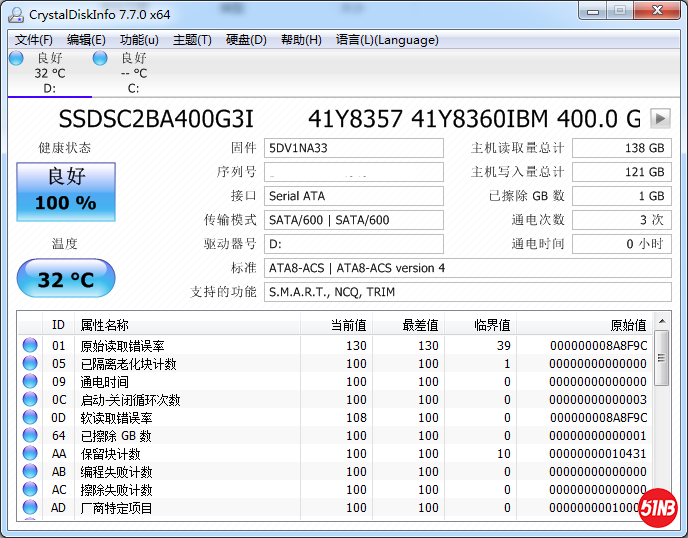Open the 功能(u) menu

(x=139, y=40)
